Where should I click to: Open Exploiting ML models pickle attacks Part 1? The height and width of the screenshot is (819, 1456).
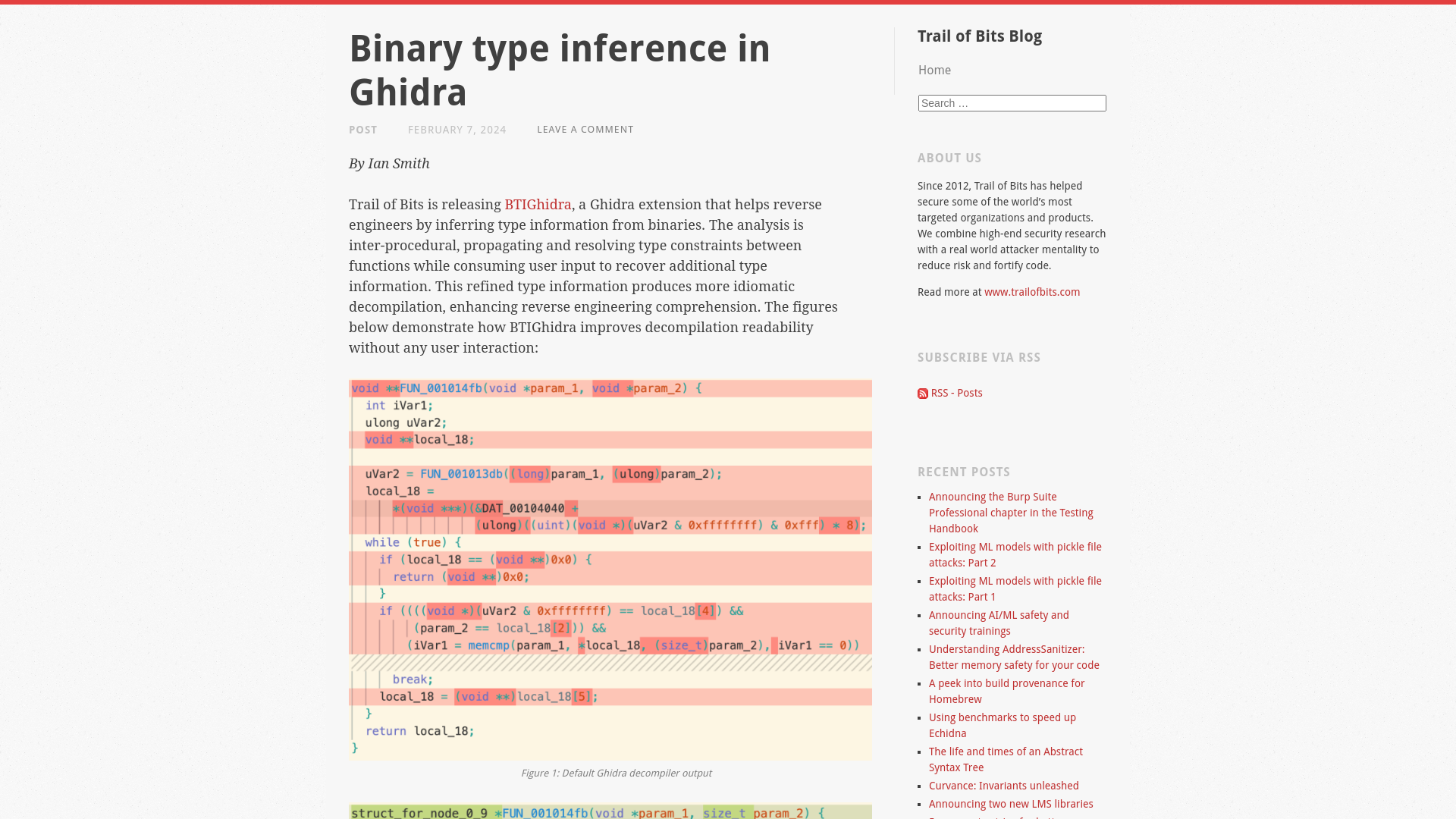click(x=1015, y=589)
